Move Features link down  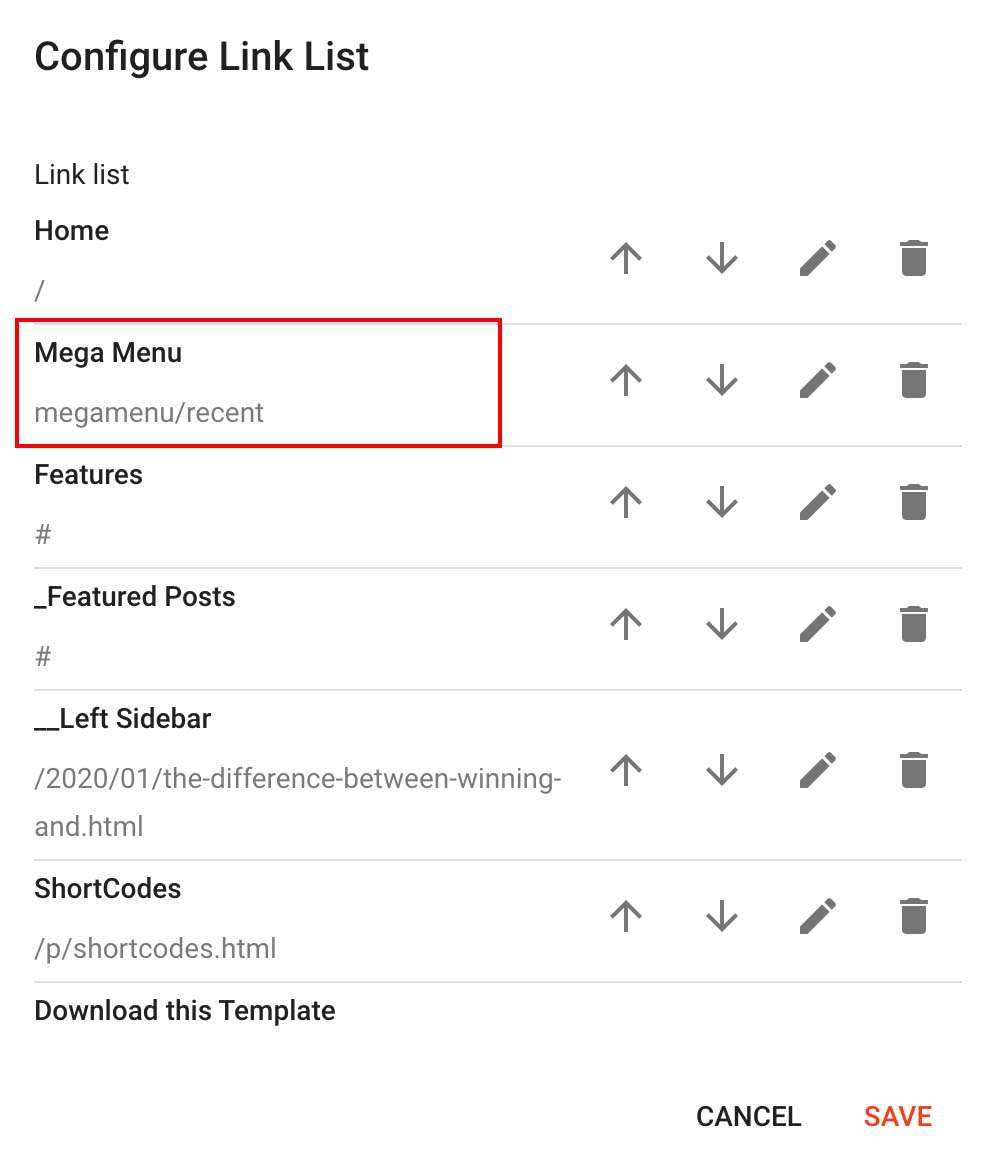click(722, 502)
